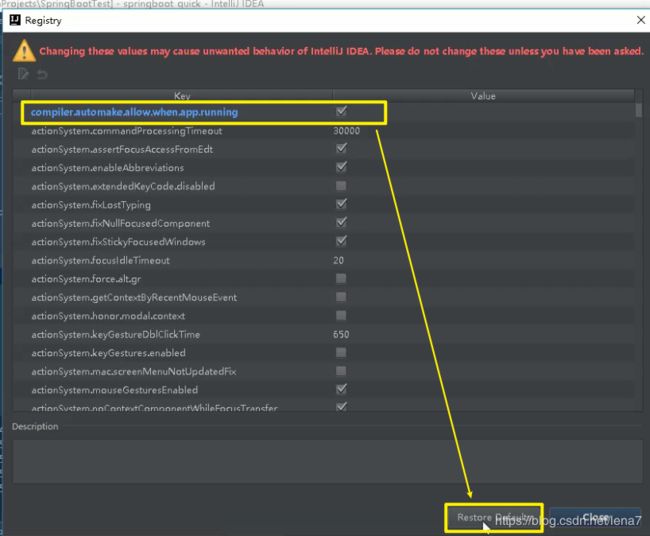Enable actionSystem.force.alt.gr checkbox

341,278
